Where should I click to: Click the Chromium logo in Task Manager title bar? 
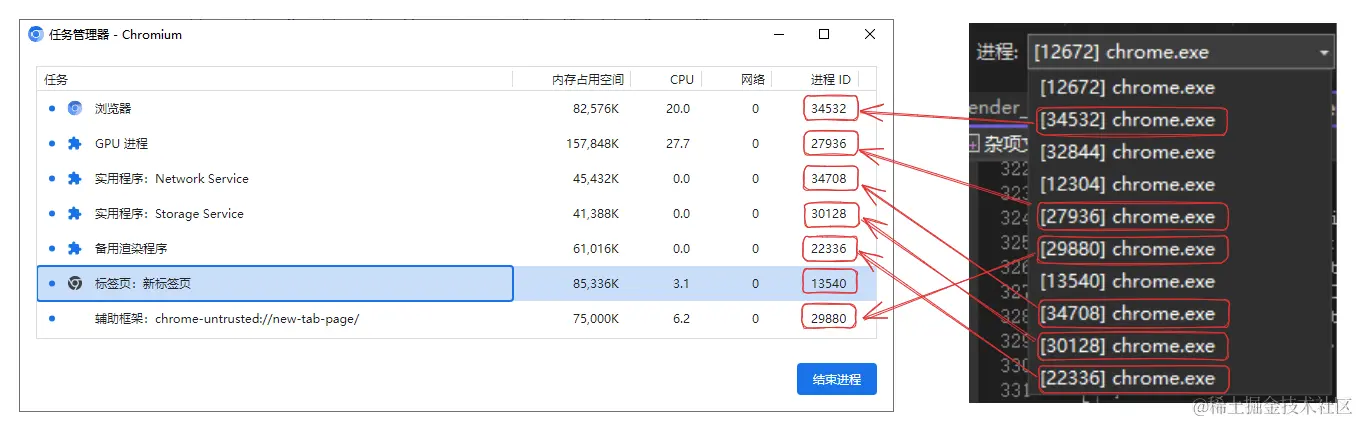[x=36, y=34]
